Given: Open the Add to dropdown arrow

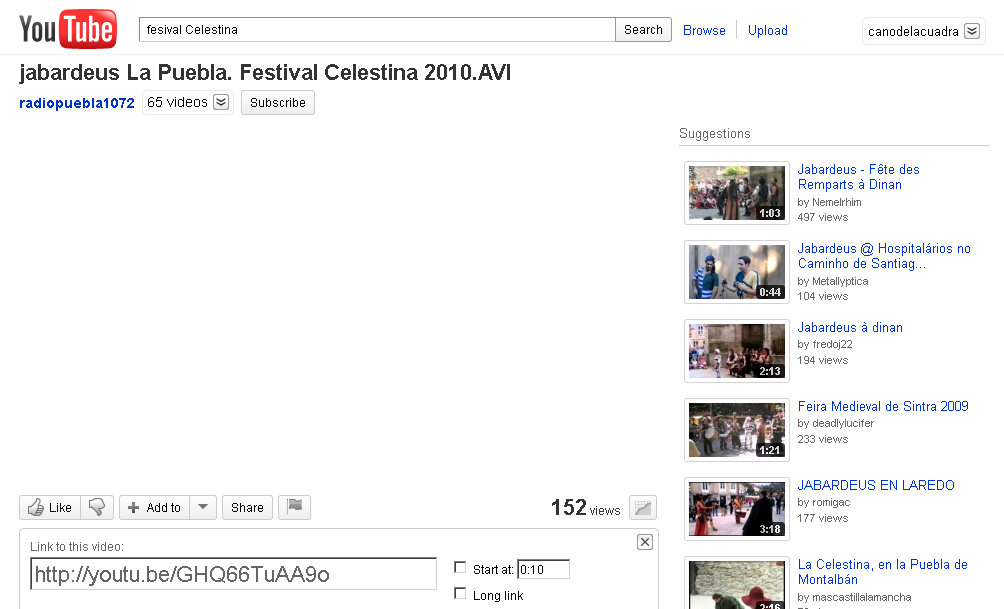Looking at the screenshot, I should click(203, 507).
